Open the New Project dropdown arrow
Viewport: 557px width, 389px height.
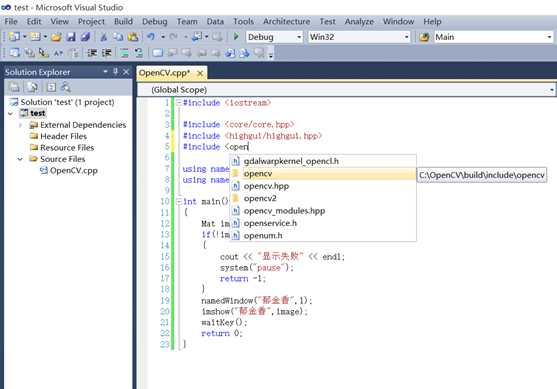[25, 37]
